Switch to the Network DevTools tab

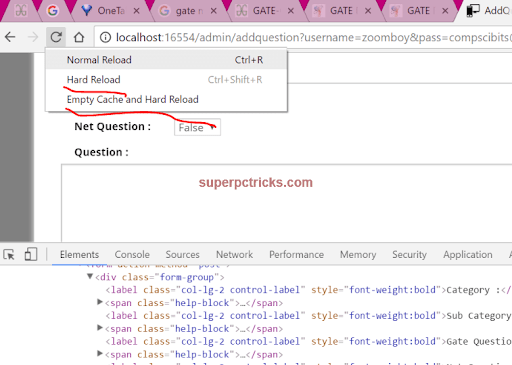coord(234,255)
